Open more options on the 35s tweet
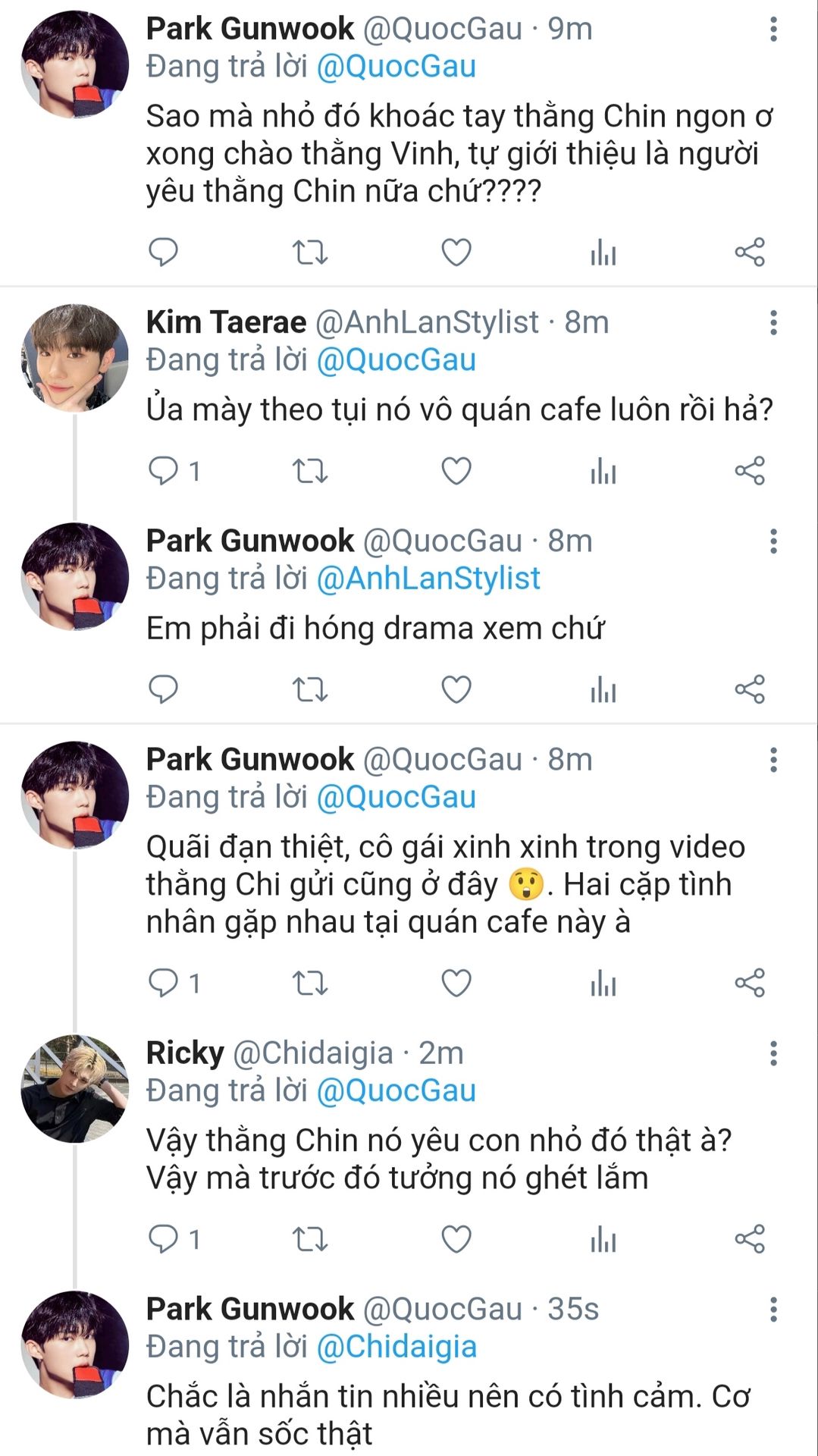The height and width of the screenshot is (1456, 818). [x=773, y=1310]
